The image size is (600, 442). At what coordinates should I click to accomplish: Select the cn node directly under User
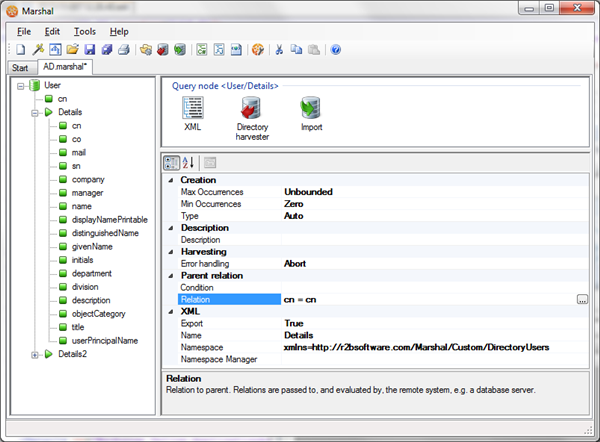pyautogui.click(x=62, y=99)
